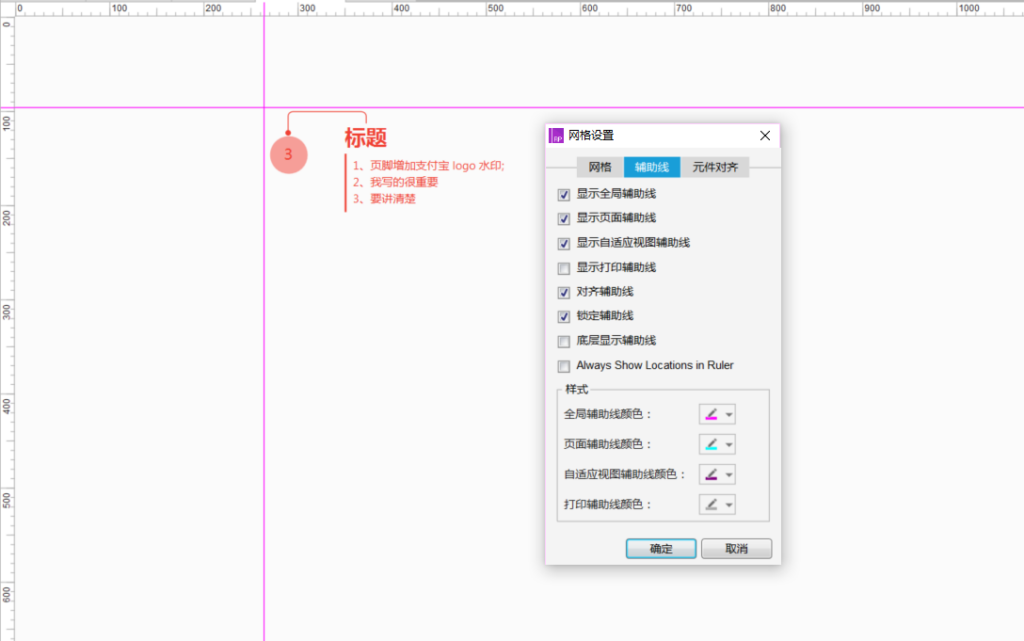1024x641 pixels.
Task: Click the 样式 group label
Action: tap(577, 390)
